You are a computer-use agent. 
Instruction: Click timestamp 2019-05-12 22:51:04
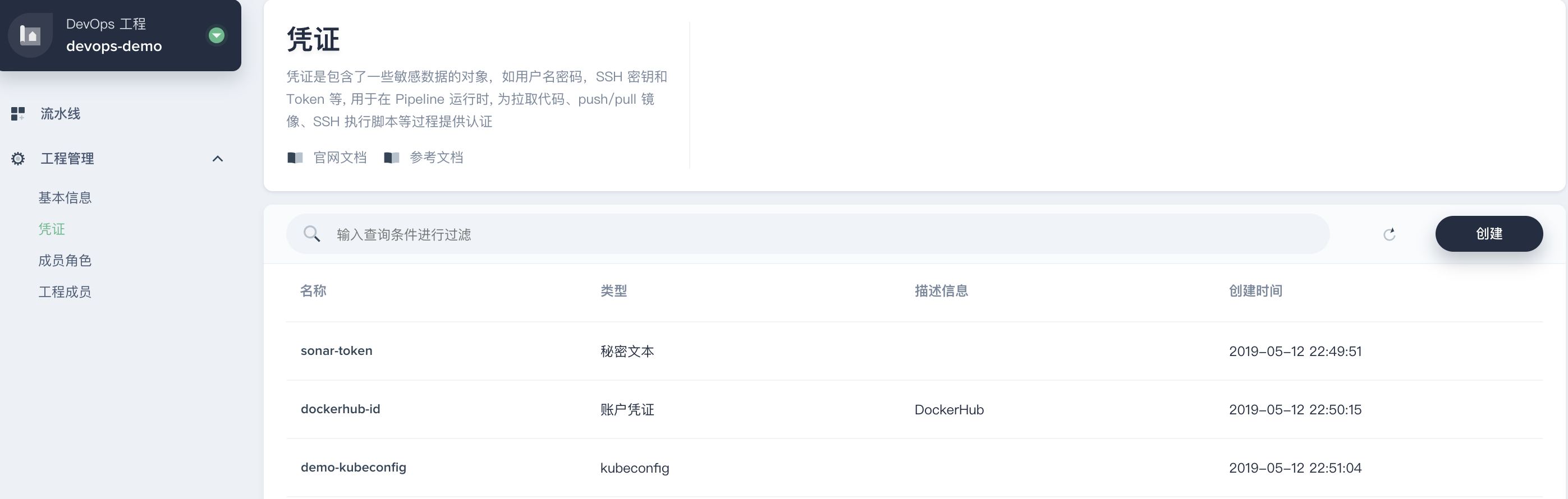click(x=1295, y=468)
